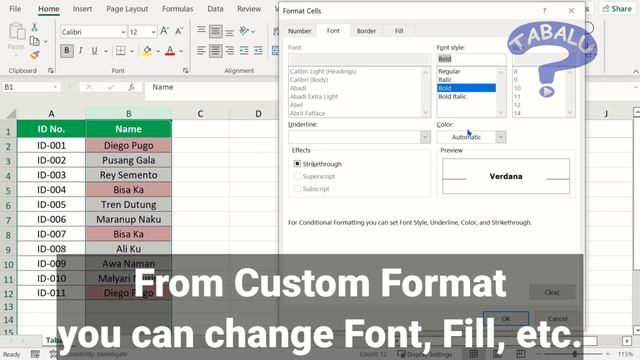Toggle Underline in the ribbon
The height and width of the screenshot is (360, 640).
(94, 51)
